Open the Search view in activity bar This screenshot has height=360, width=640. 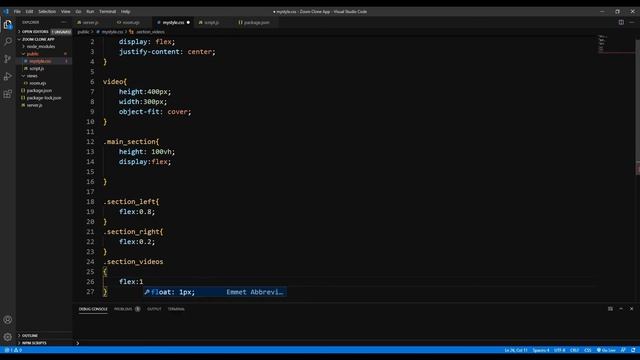(8, 42)
